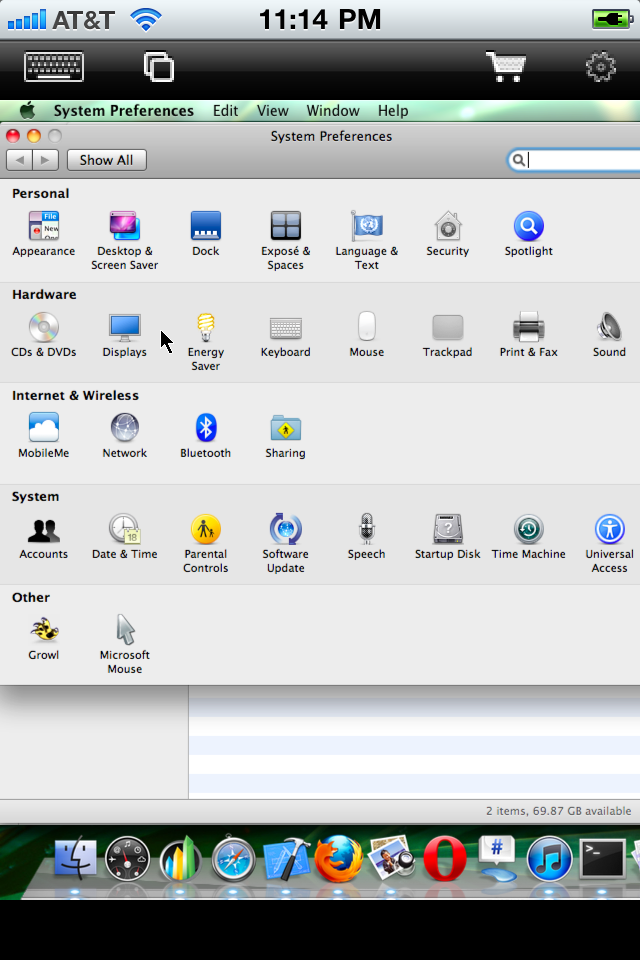Open the Security preference pane
Image resolution: width=640 pixels, height=960 pixels.
[x=448, y=234]
